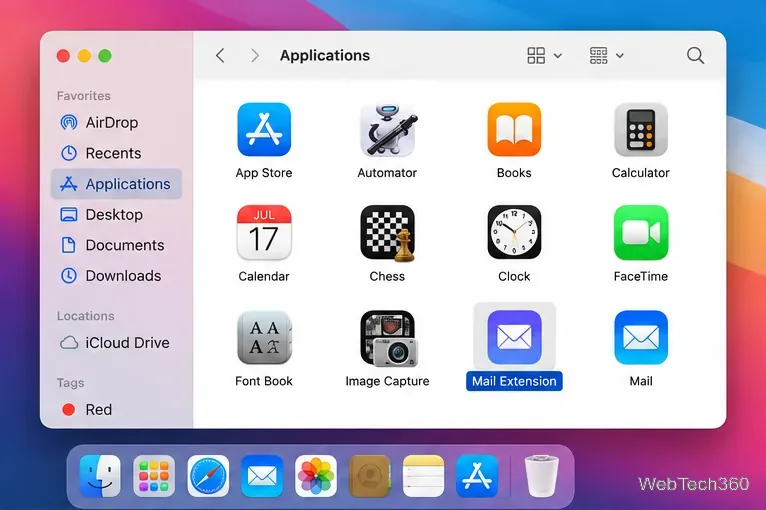Filter by the Red tag
The width and height of the screenshot is (766, 510).
coord(116,409)
